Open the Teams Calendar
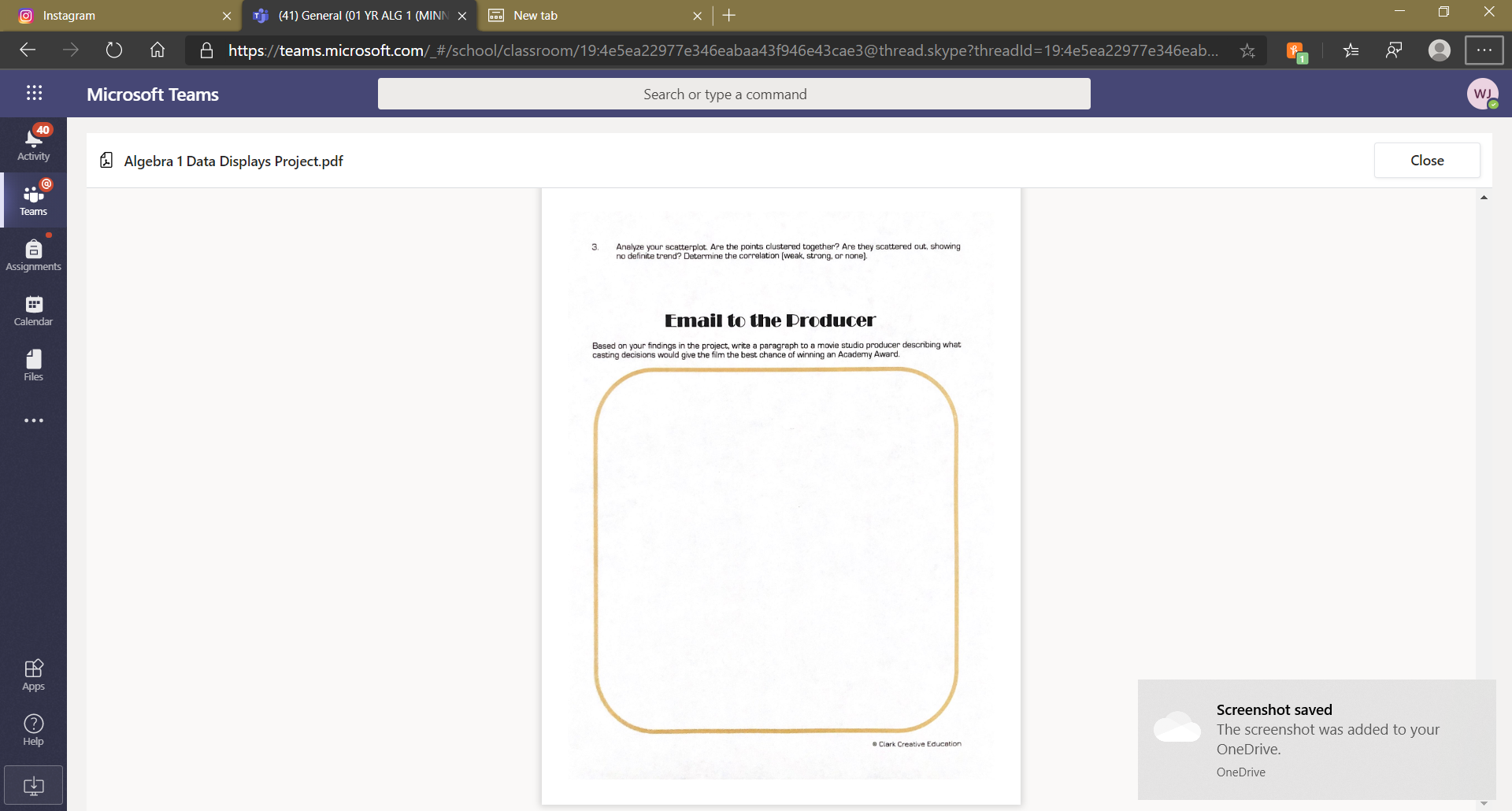The height and width of the screenshot is (811, 1512). [33, 309]
